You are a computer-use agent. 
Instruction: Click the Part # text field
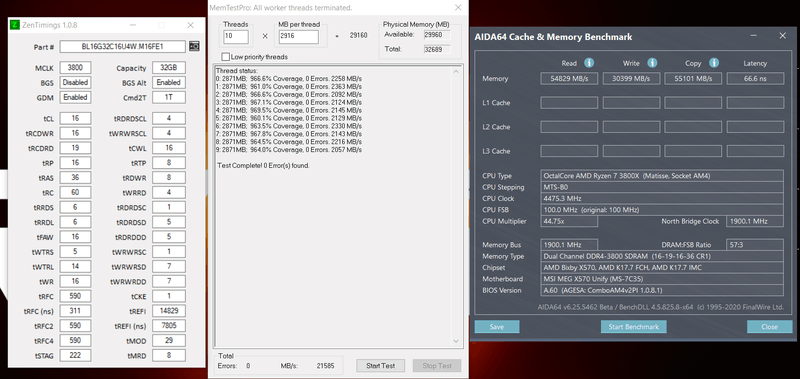coord(122,46)
